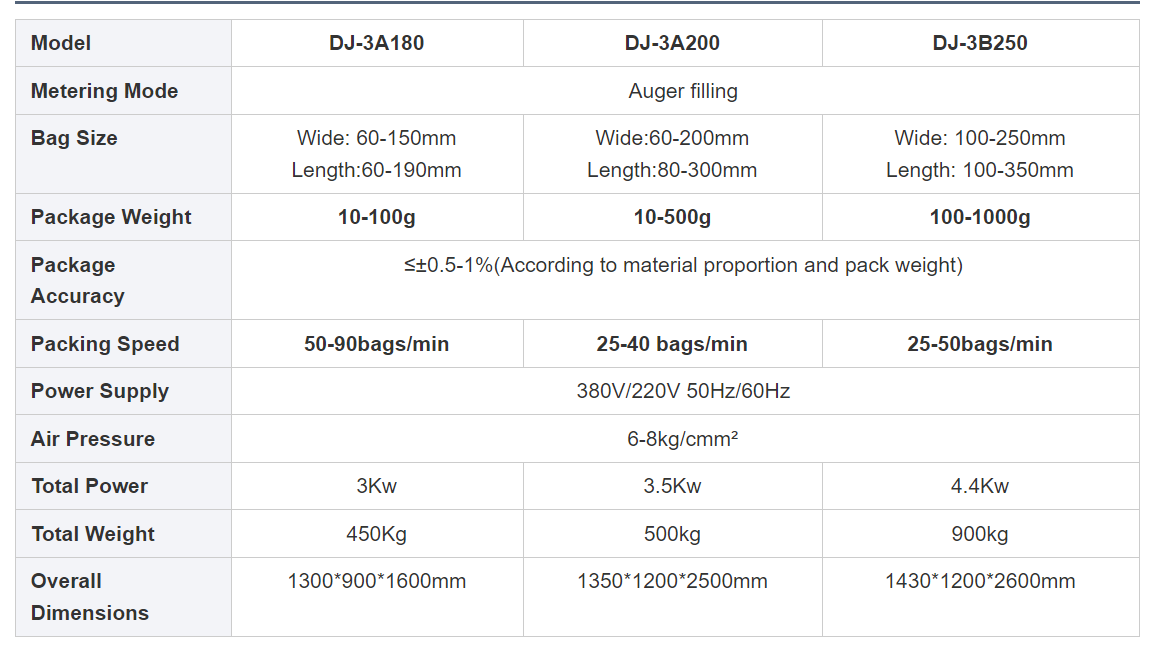1175x653 pixels.
Task: Click the 10-100g package weight value
Action: coord(376,217)
